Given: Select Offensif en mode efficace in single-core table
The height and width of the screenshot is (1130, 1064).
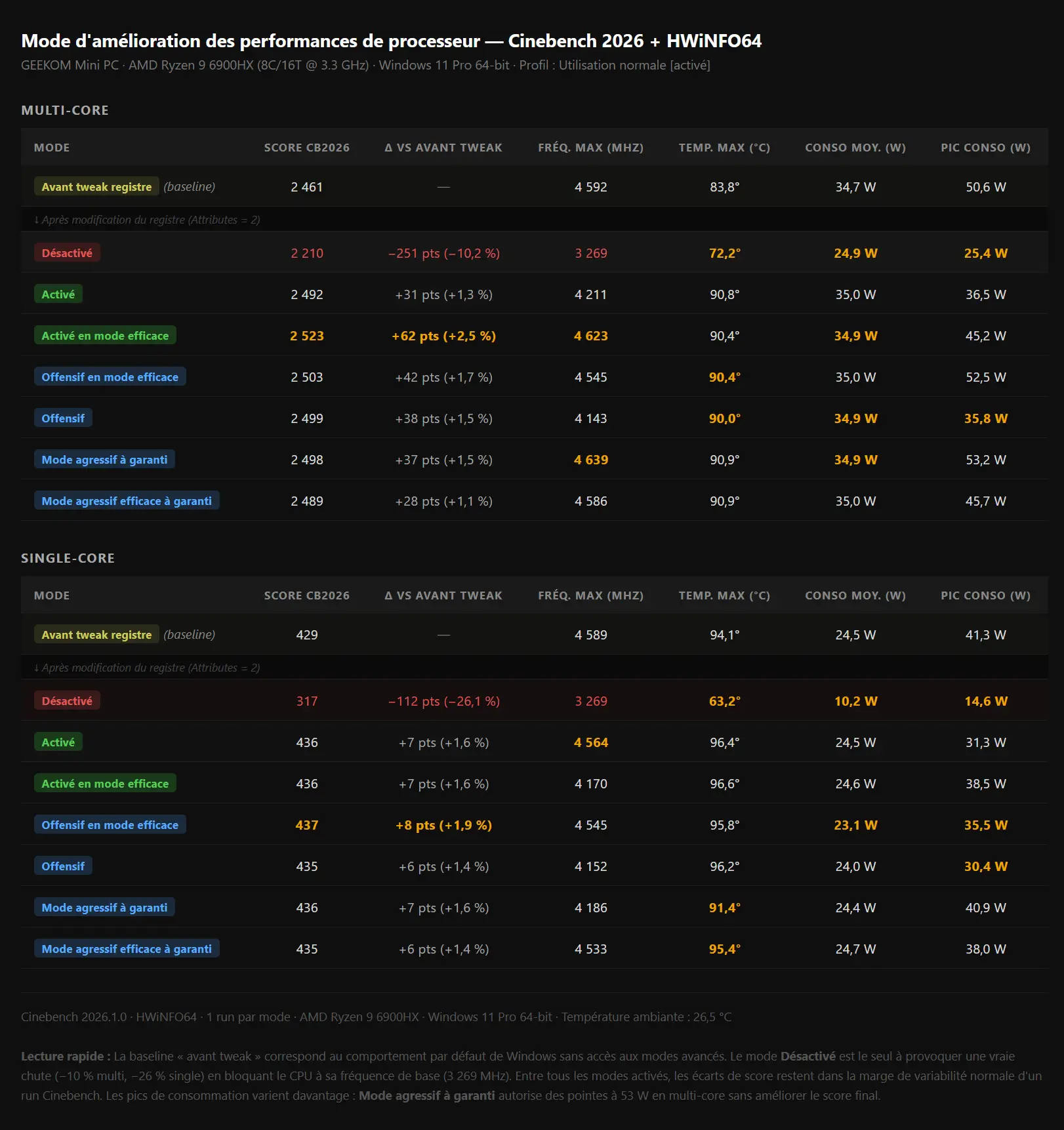Looking at the screenshot, I should [110, 825].
